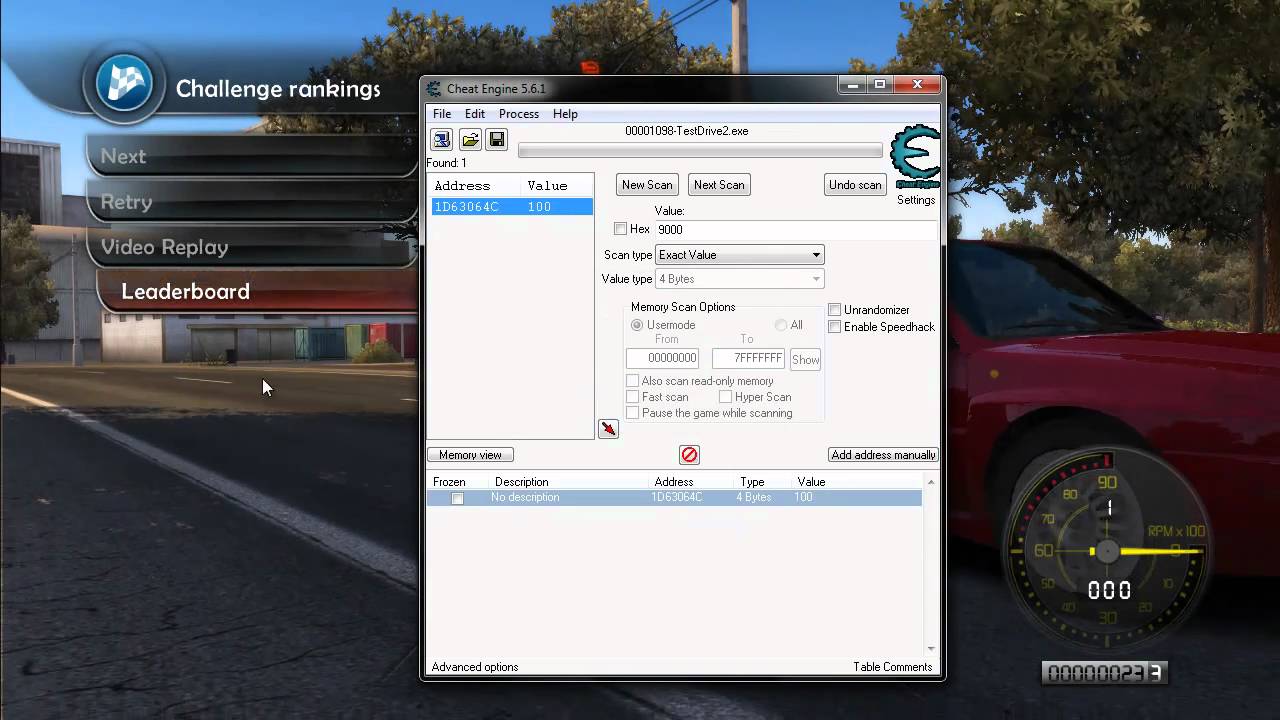Select Next in the game menu
Viewport: 1280px width, 720px height.
pos(250,156)
